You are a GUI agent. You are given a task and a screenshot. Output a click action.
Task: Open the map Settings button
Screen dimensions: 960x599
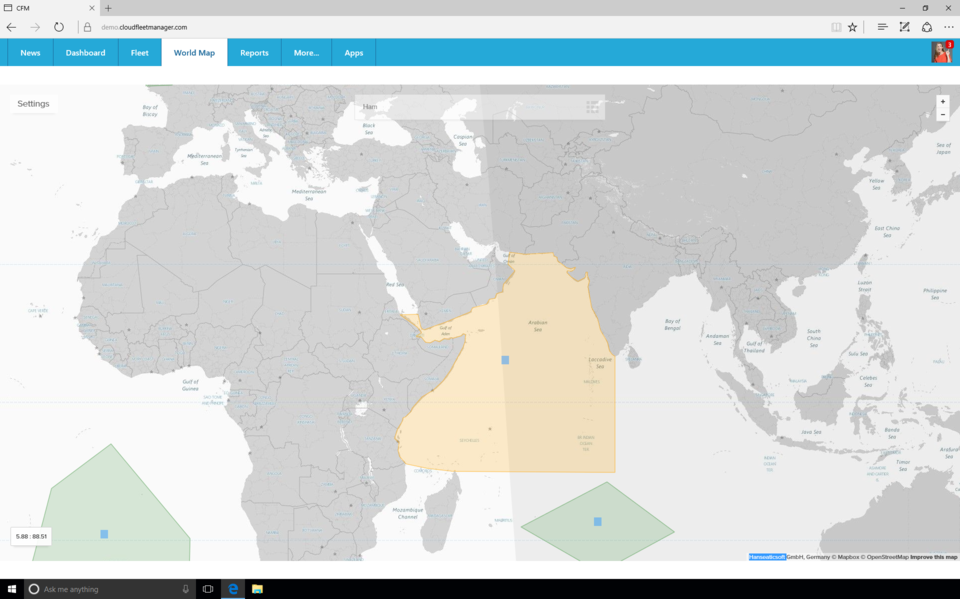tap(33, 104)
